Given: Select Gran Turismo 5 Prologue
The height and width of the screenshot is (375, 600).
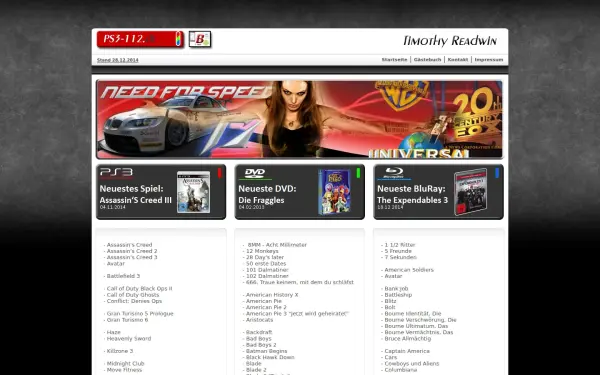Looking at the screenshot, I should click(139, 313).
